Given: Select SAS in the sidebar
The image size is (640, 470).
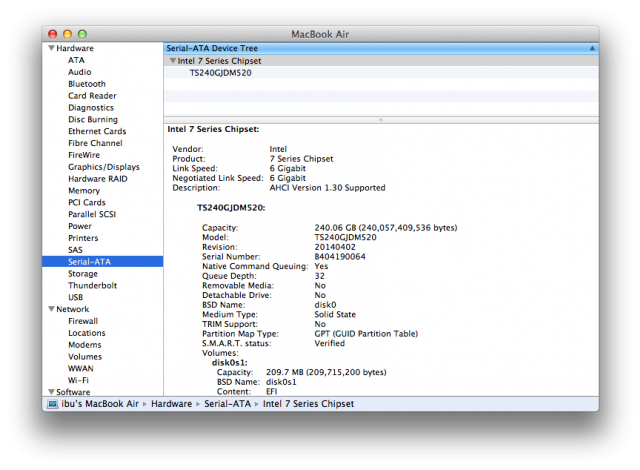Looking at the screenshot, I should [x=76, y=250].
